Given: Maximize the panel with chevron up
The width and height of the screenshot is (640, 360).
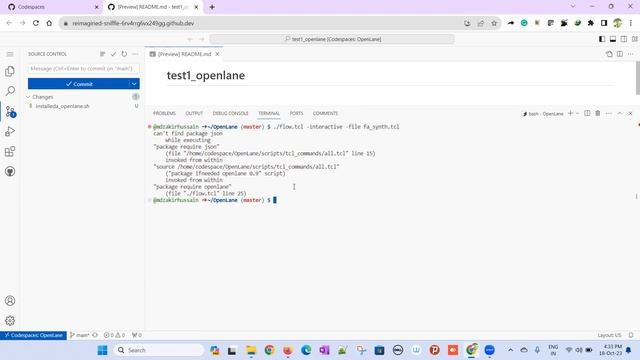Looking at the screenshot, I should coord(620,113).
